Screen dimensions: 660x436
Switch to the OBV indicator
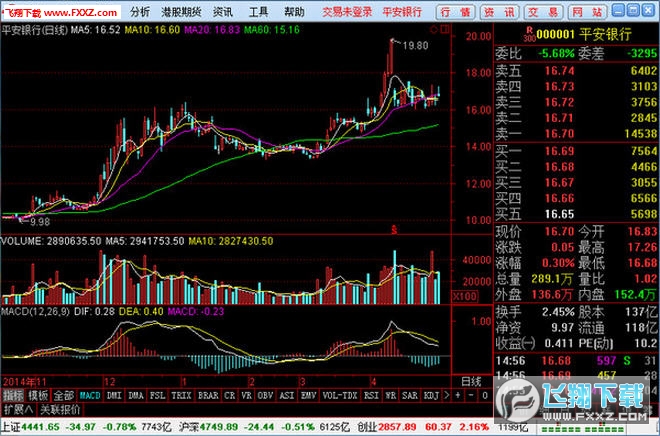(265, 396)
